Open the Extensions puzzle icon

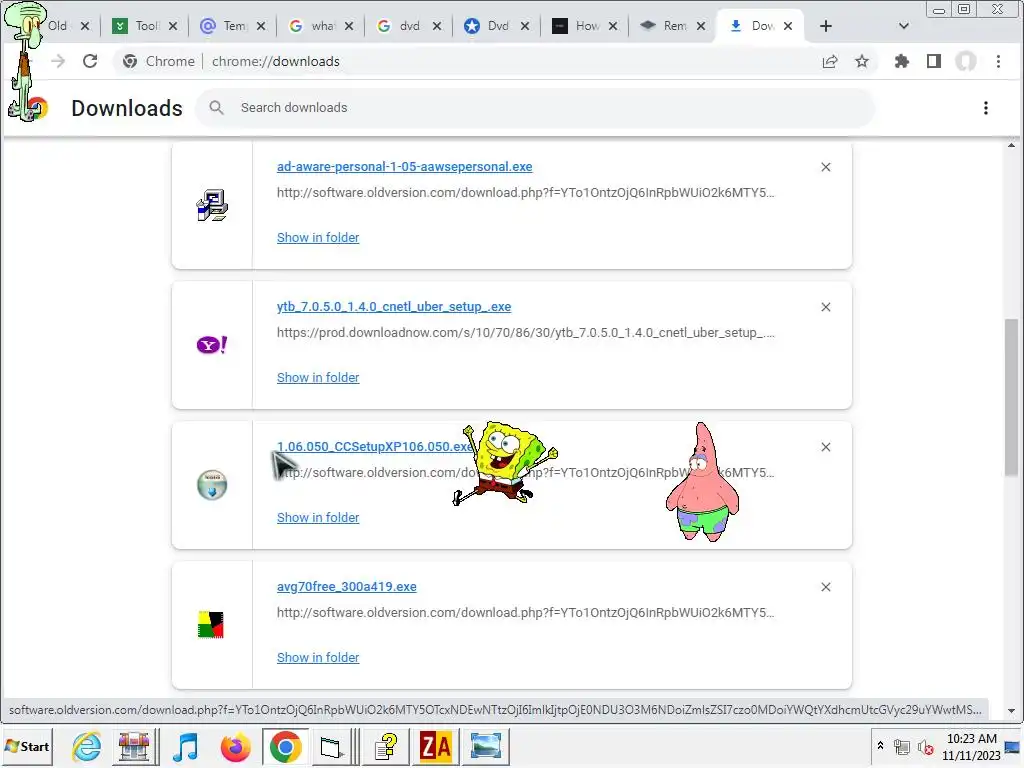point(902,61)
